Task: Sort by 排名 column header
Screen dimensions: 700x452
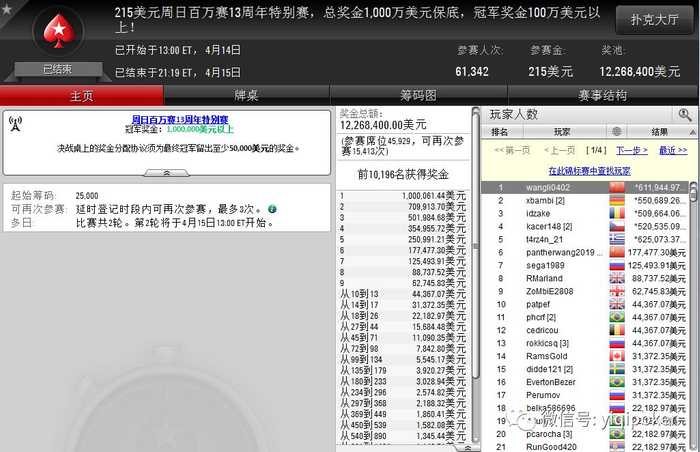Action: coord(500,132)
